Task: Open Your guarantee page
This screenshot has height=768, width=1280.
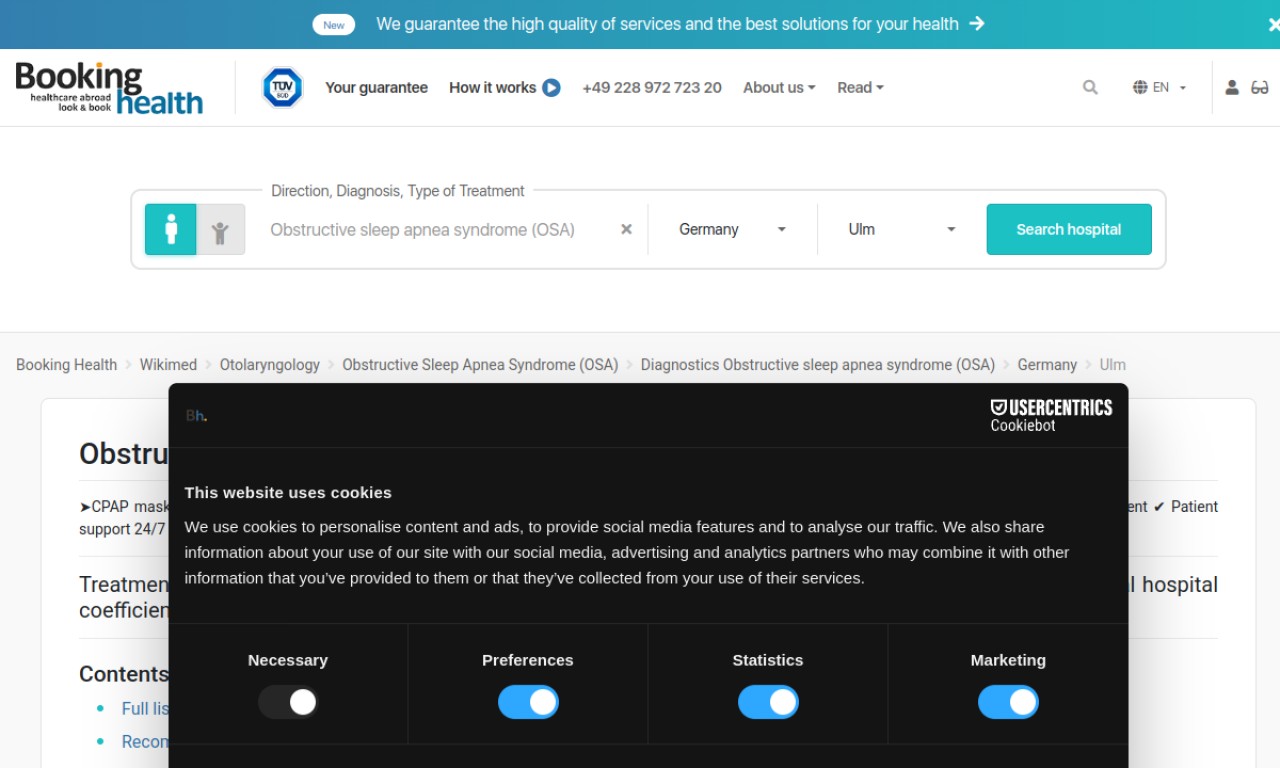Action: (x=376, y=88)
